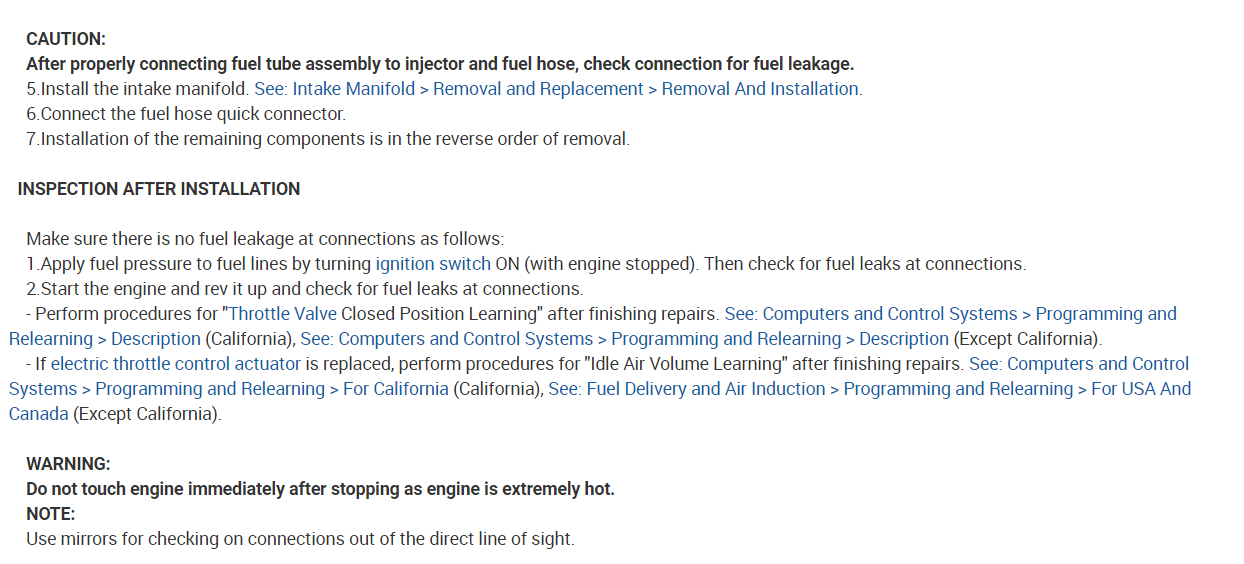Open the "Throttle Valve" link
Viewport: 1244px width, 564px height.
coord(283,314)
